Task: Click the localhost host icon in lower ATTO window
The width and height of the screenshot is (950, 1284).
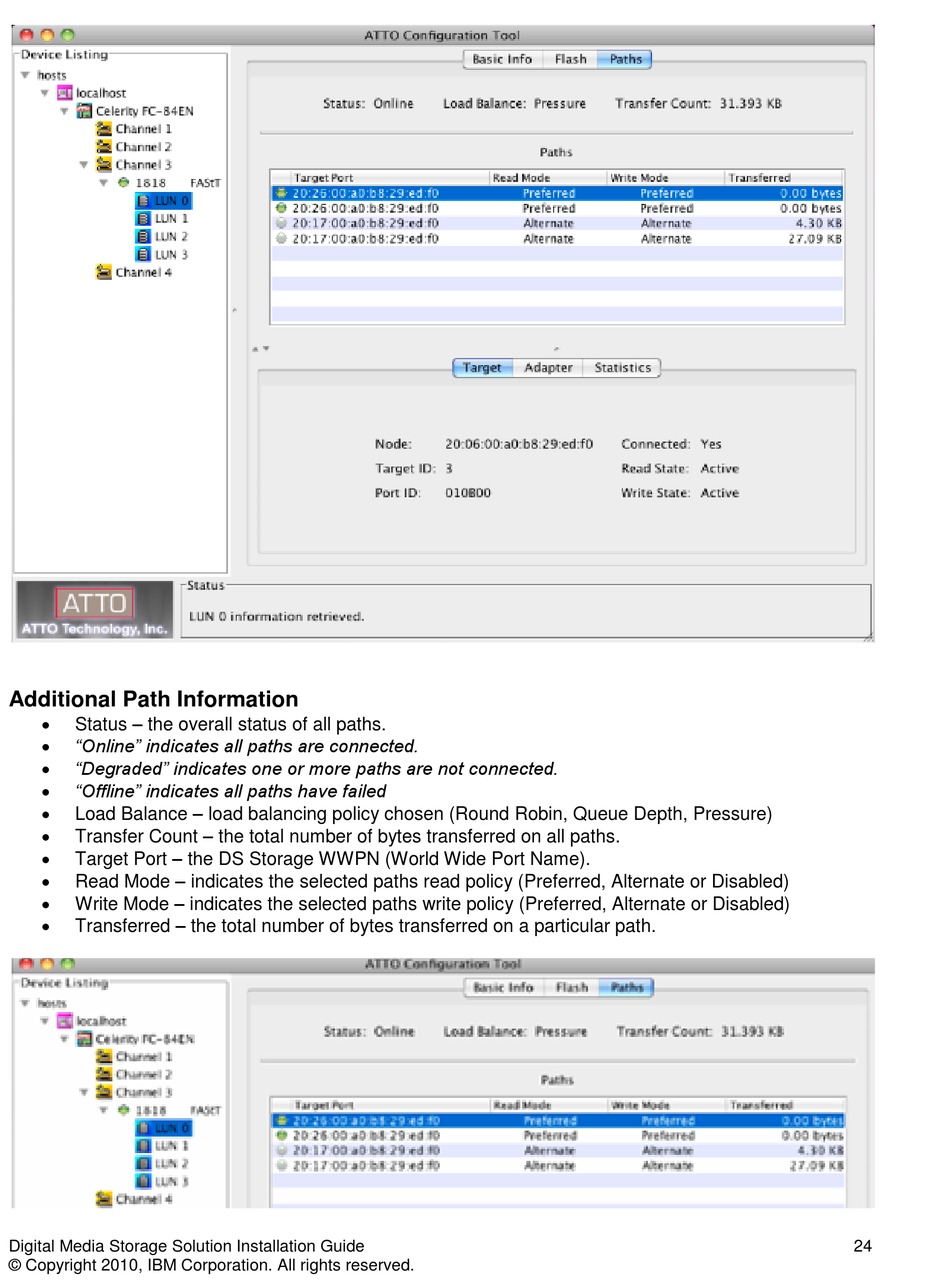Action: click(x=65, y=1021)
